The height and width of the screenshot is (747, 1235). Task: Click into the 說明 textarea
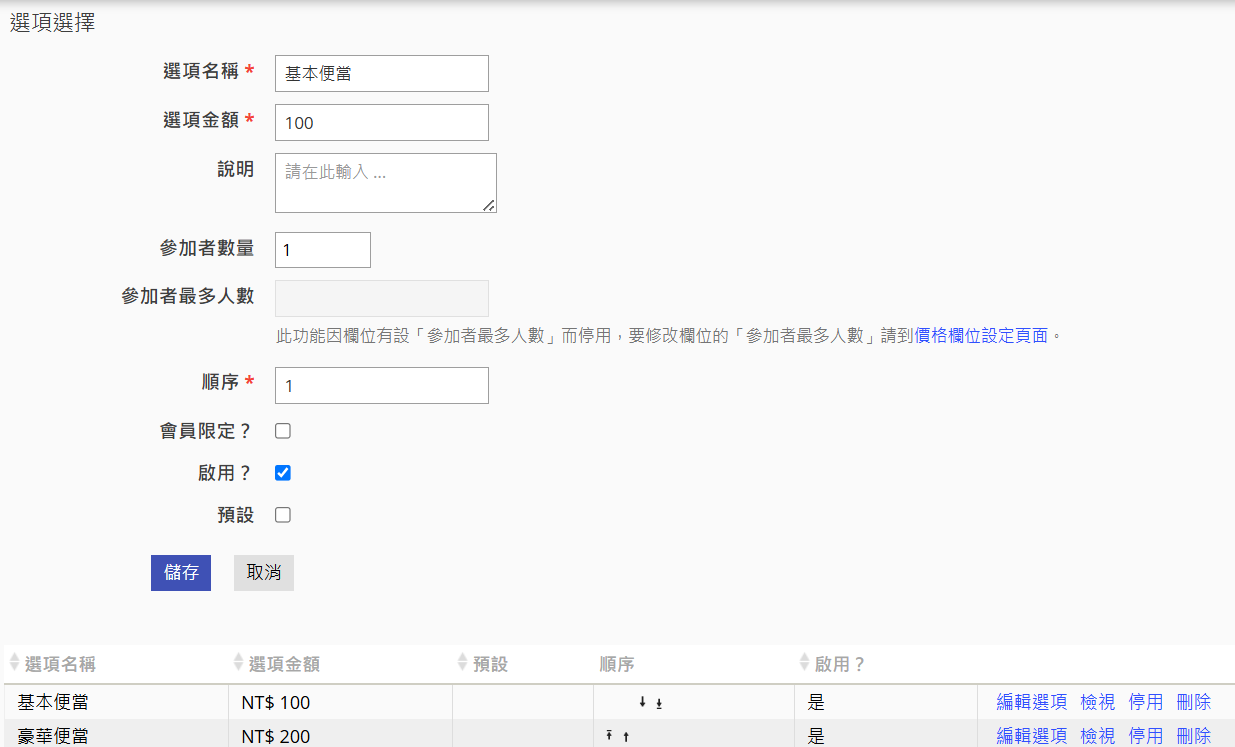click(386, 183)
